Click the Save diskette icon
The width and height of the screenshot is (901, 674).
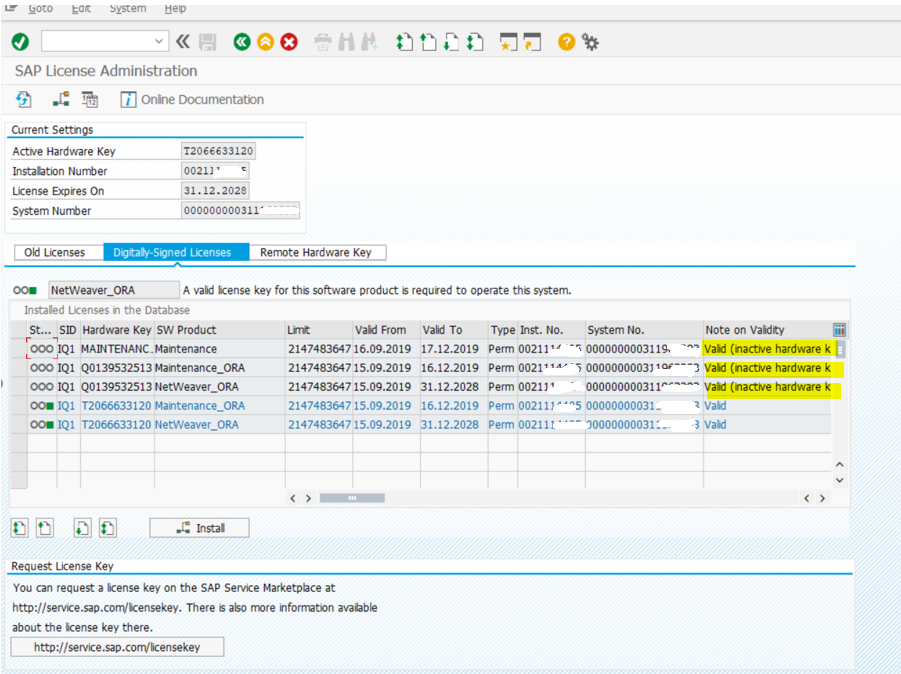[x=207, y=42]
